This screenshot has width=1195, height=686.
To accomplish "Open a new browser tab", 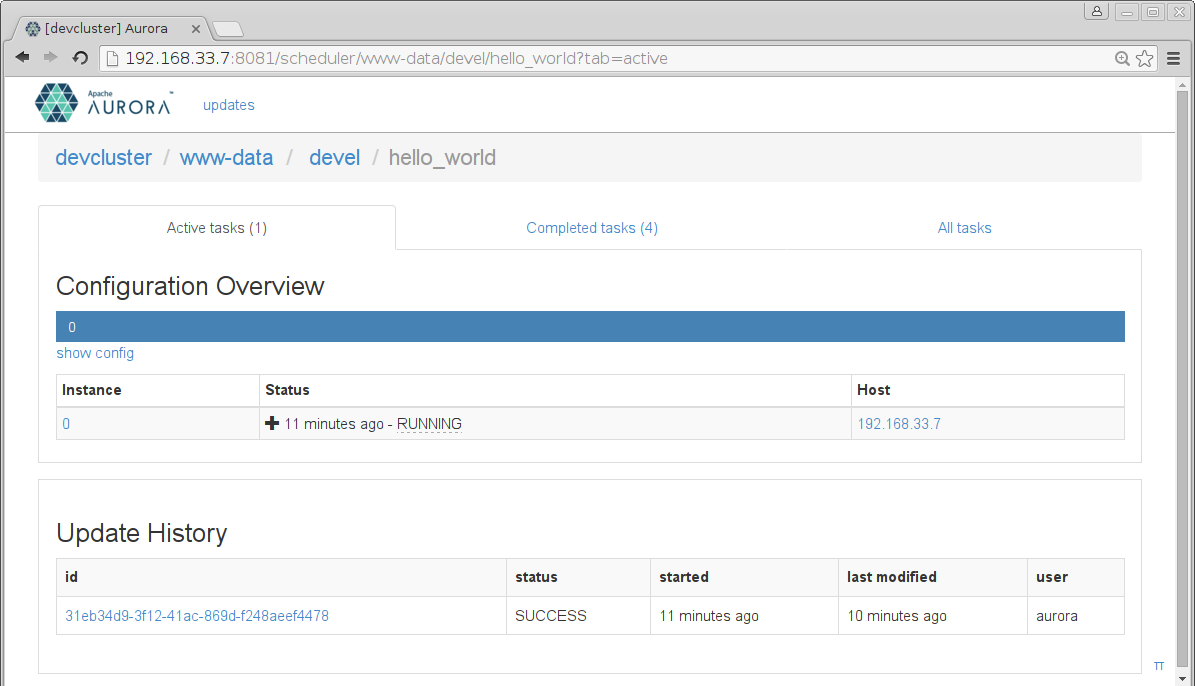I will (x=228, y=29).
